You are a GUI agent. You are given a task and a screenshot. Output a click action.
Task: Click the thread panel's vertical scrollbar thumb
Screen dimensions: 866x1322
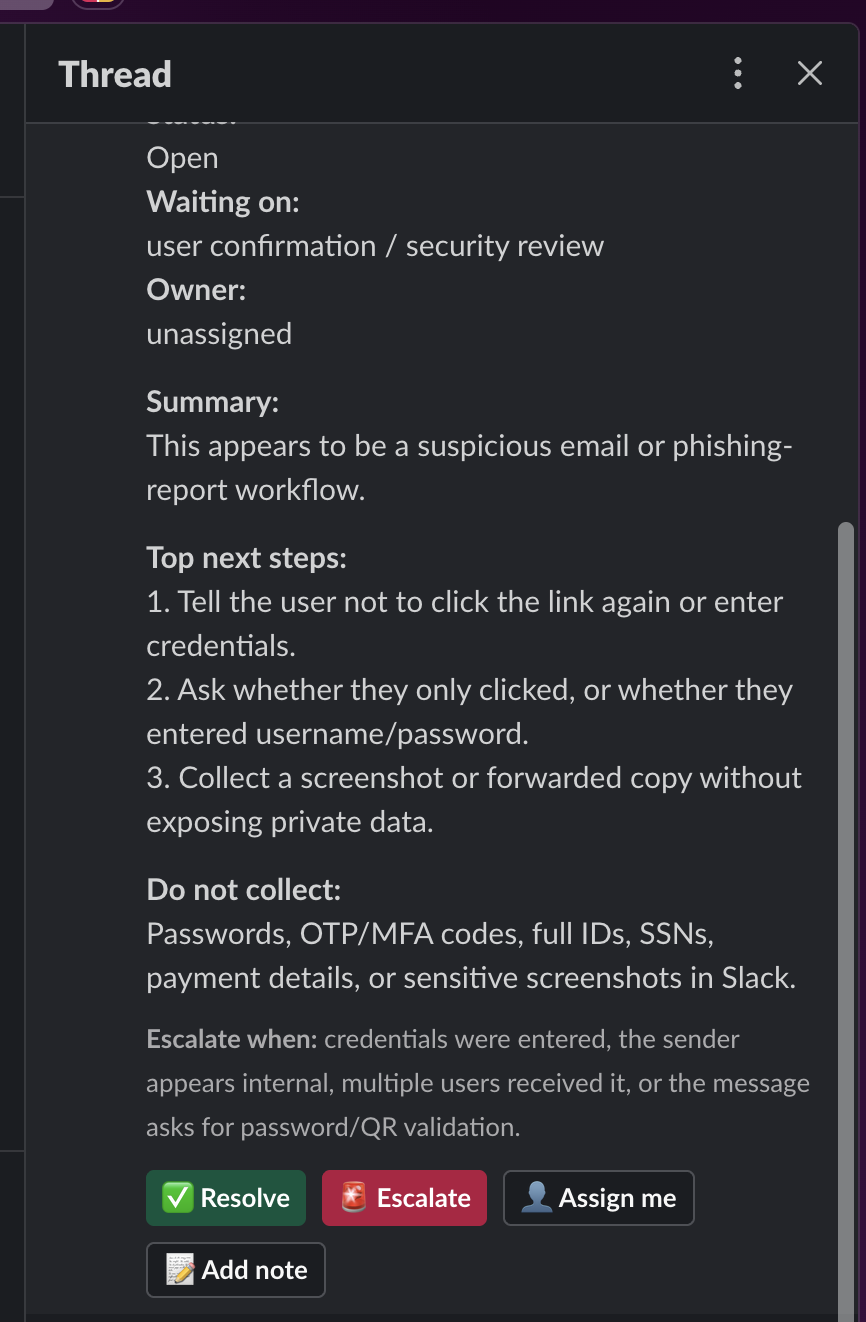(846, 920)
